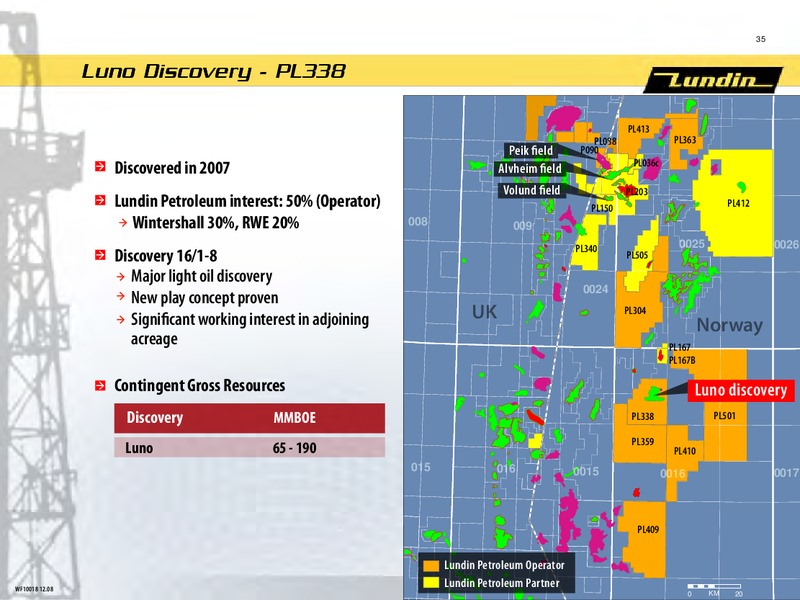Click the PL359 licence label on map
800x600 pixels.
coord(642,442)
